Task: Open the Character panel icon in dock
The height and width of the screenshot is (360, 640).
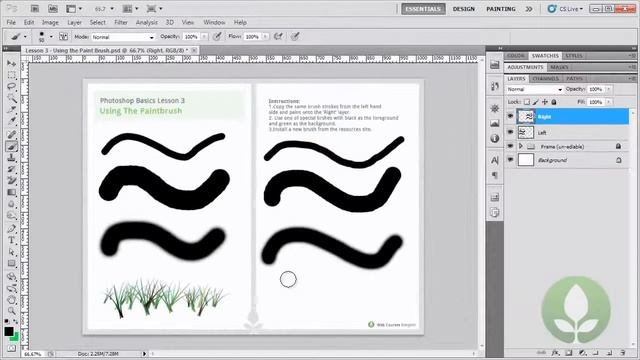Action: coord(495,160)
